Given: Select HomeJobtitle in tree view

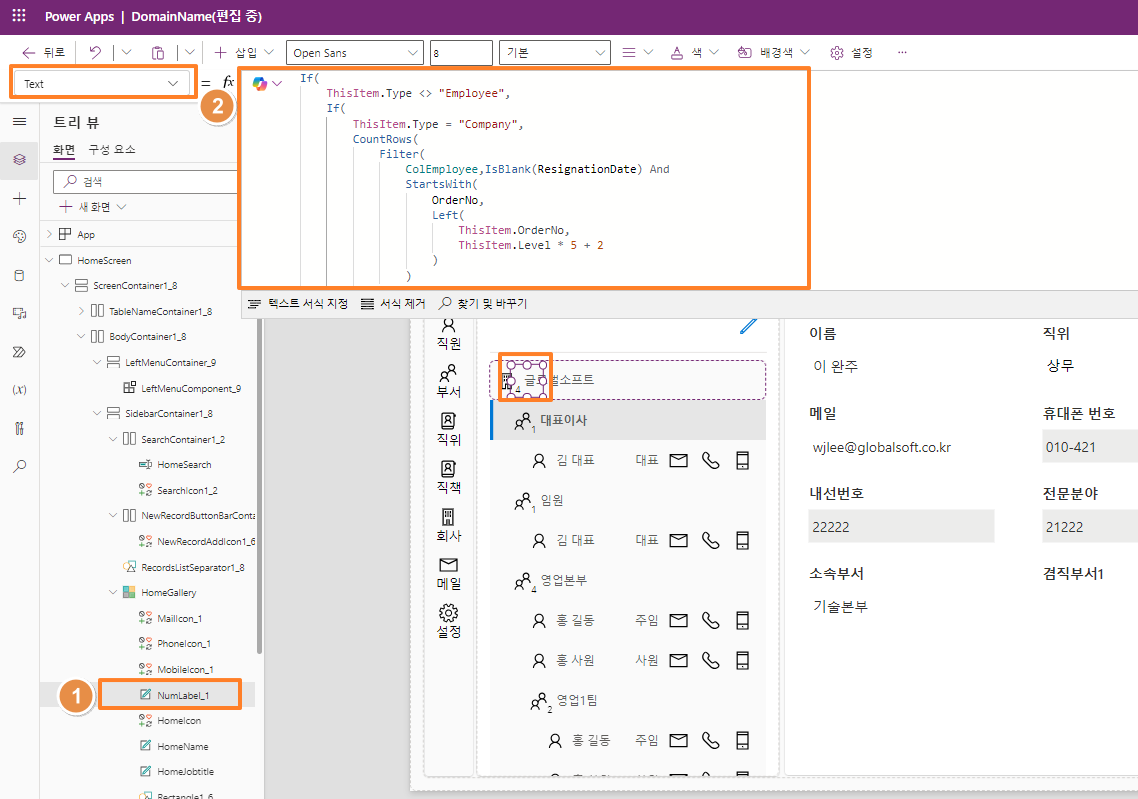Looking at the screenshot, I should [x=185, y=771].
